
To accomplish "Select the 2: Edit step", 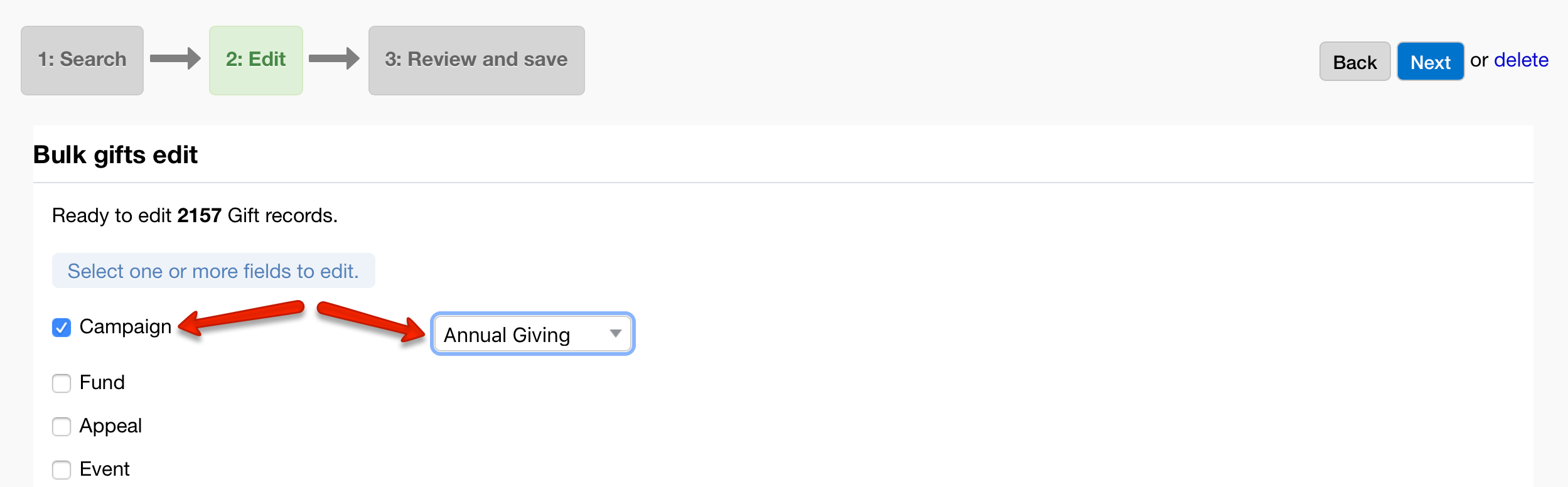I will pos(256,60).
